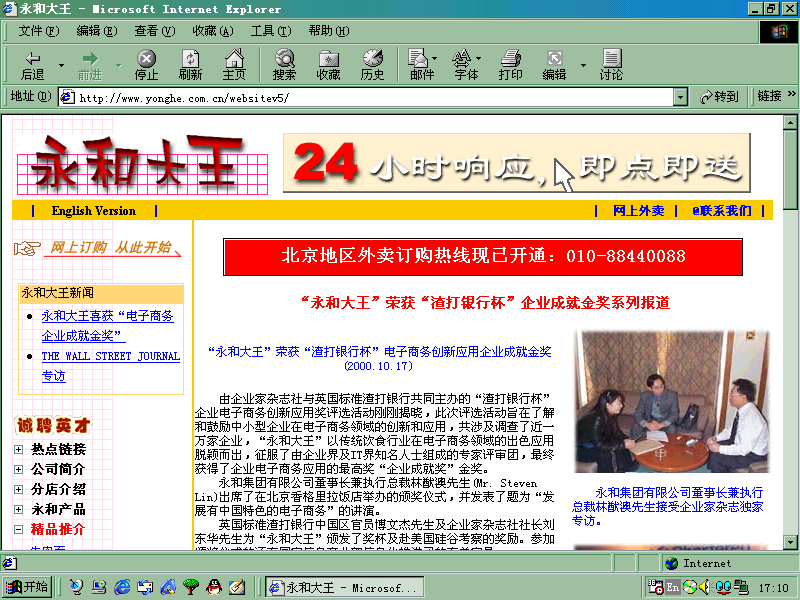Print the page with 打印
The image size is (800, 600).
pos(510,65)
